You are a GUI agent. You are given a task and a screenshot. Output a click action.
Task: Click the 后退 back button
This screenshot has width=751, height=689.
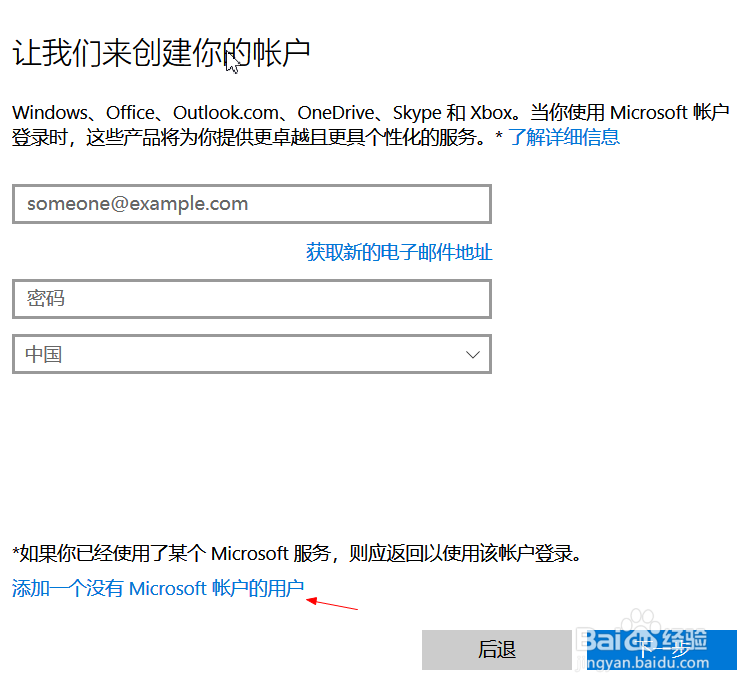pos(497,650)
